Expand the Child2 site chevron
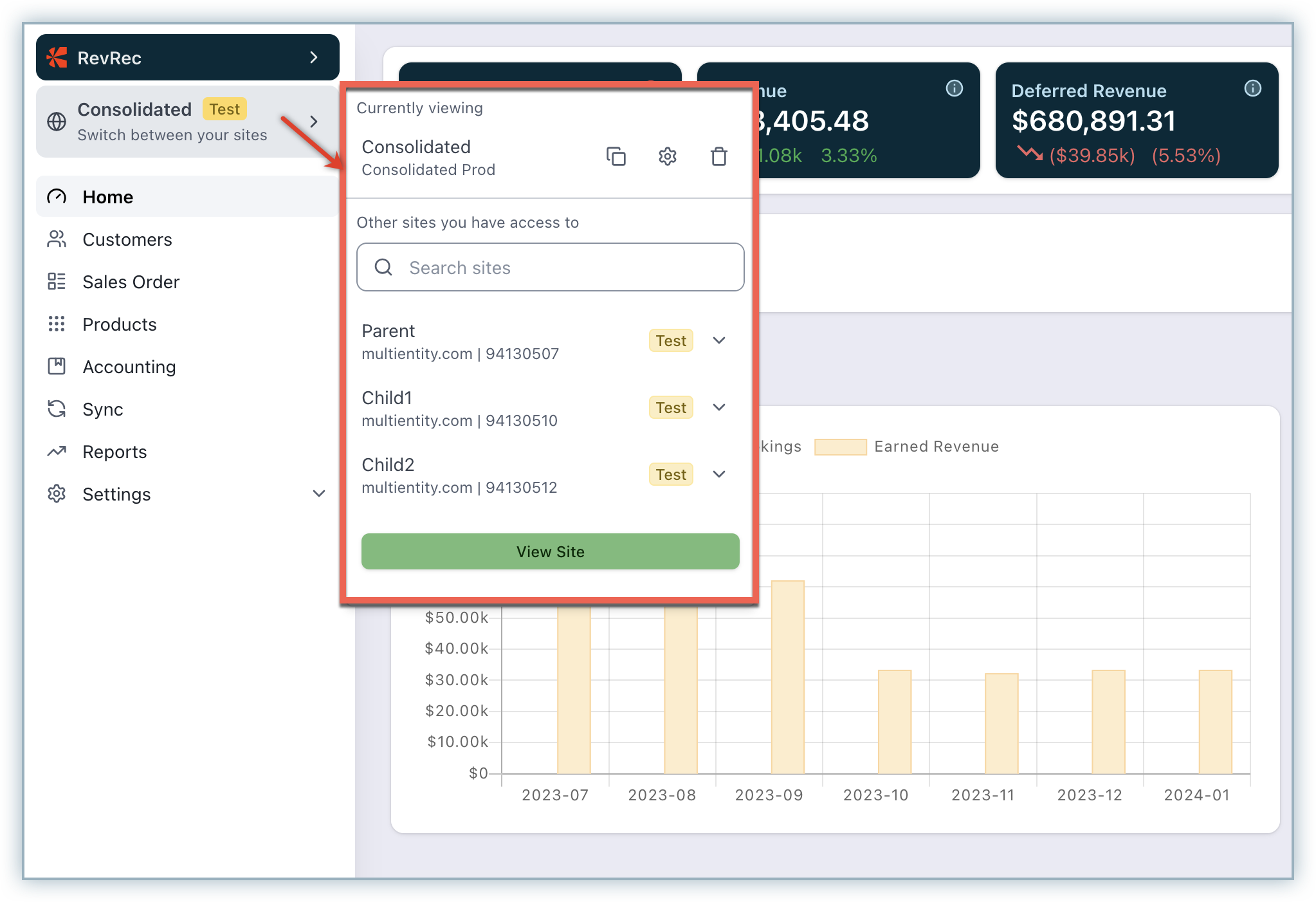1316x902 pixels. 719,474
